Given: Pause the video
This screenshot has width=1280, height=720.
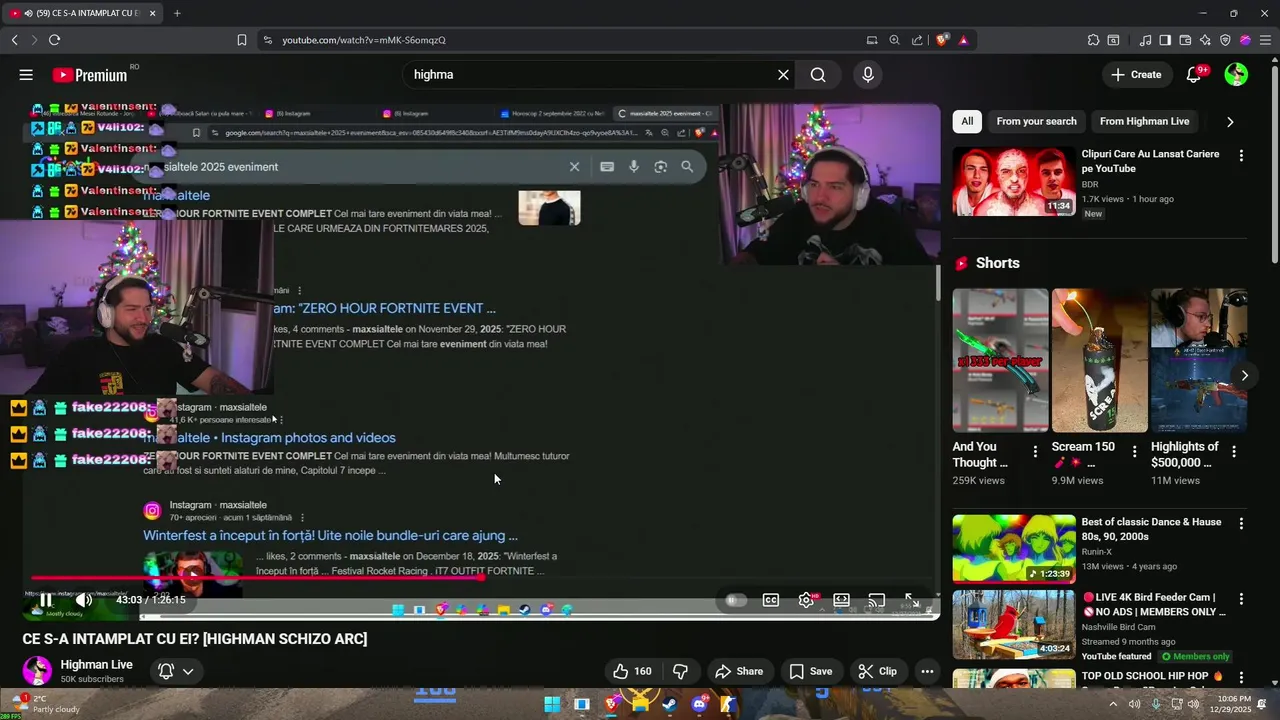Looking at the screenshot, I should pos(46,600).
